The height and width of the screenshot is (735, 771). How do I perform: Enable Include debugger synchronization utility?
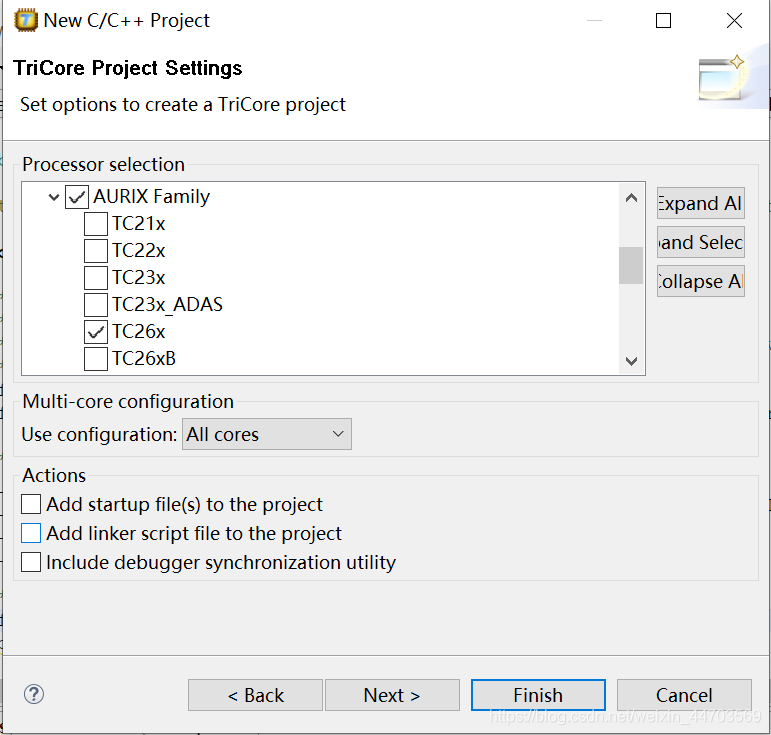[x=31, y=562]
